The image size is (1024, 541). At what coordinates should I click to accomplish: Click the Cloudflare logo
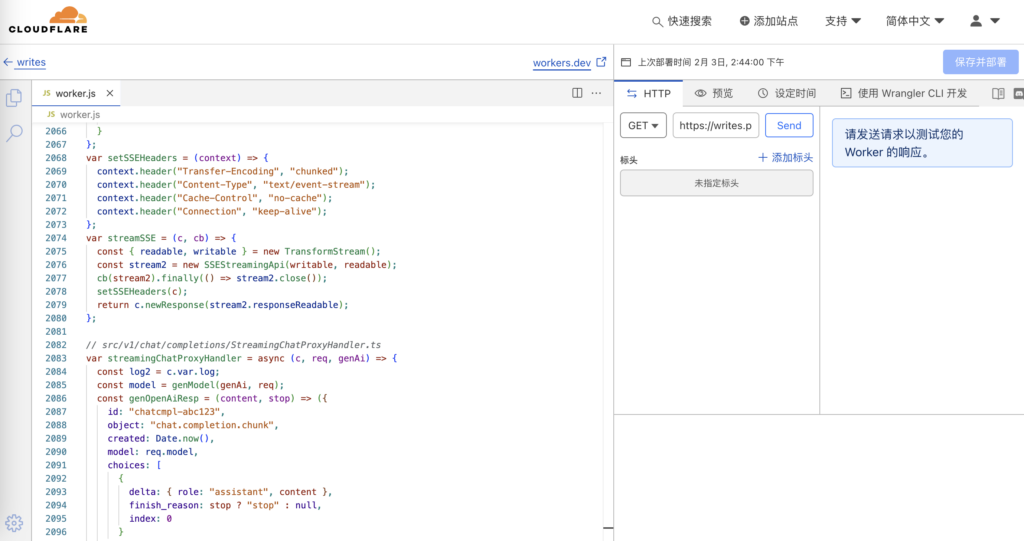48,20
